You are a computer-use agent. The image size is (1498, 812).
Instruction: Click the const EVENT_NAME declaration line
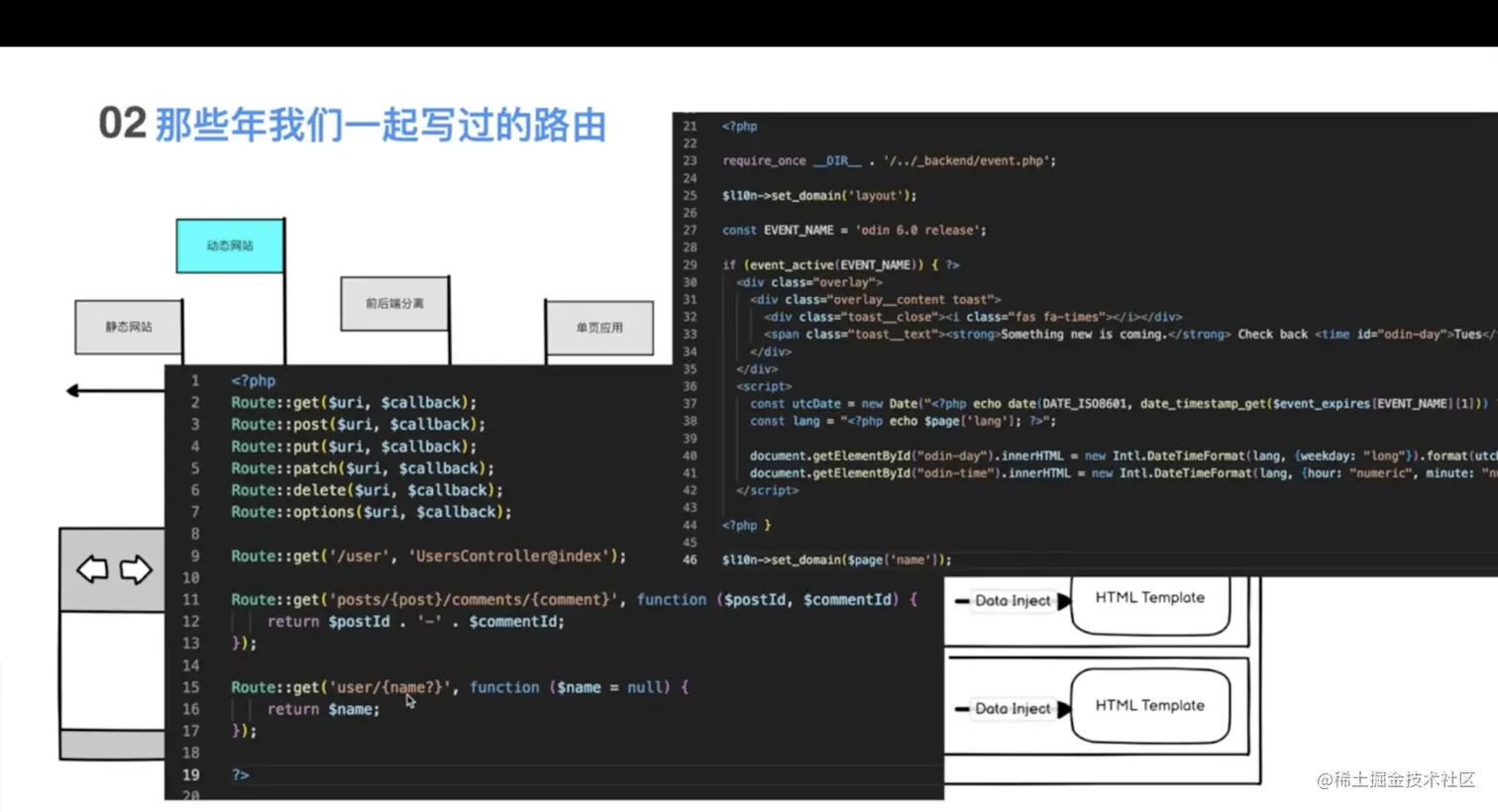click(854, 230)
